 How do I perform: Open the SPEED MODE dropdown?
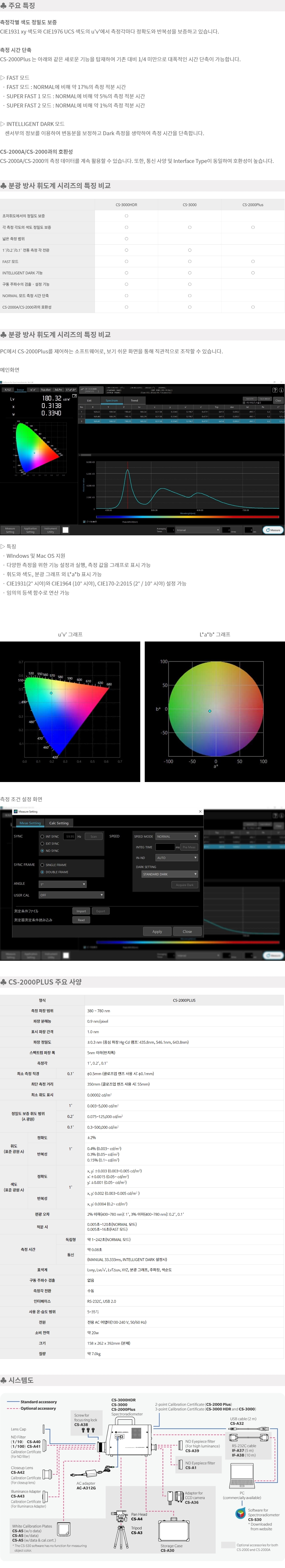[177, 836]
